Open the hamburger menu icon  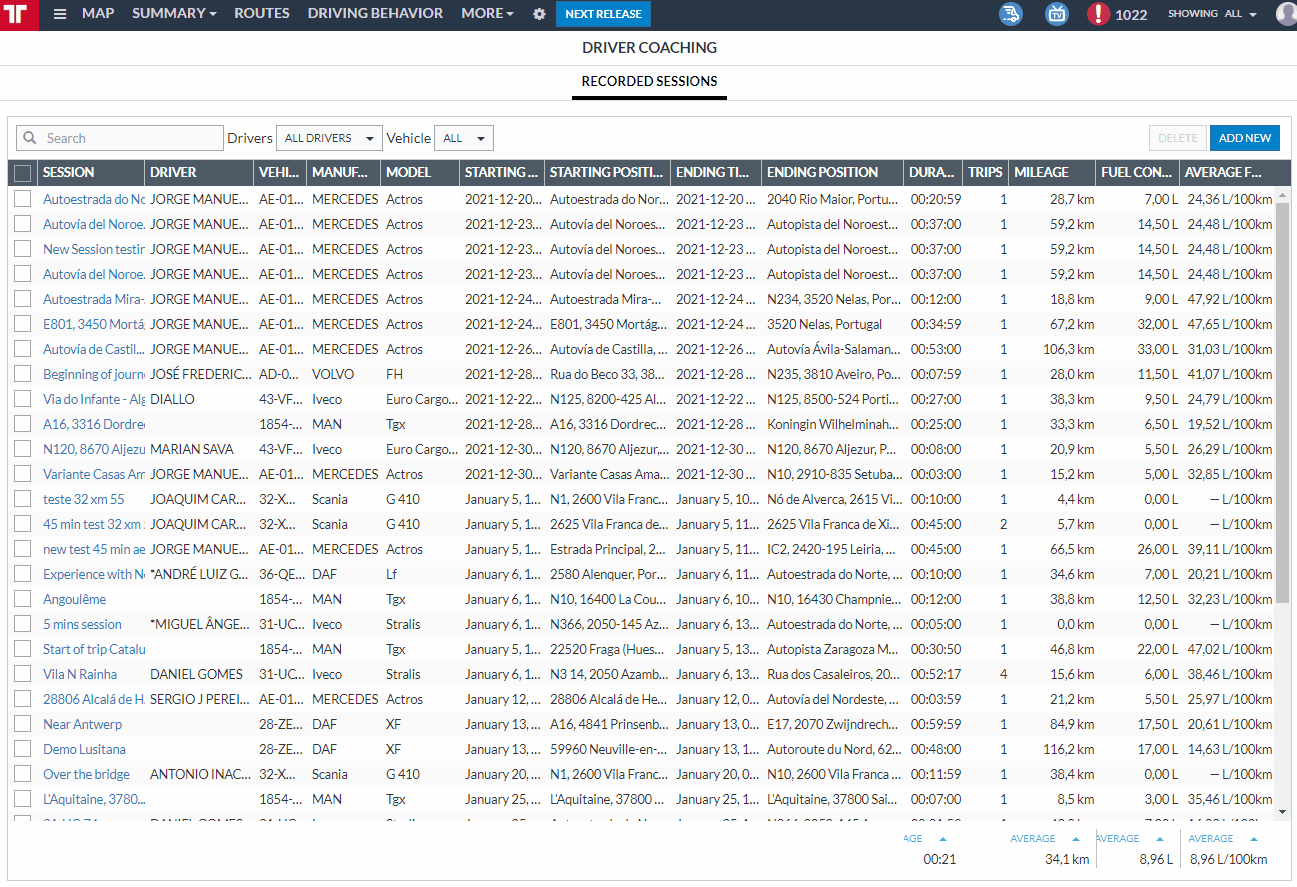[x=60, y=14]
